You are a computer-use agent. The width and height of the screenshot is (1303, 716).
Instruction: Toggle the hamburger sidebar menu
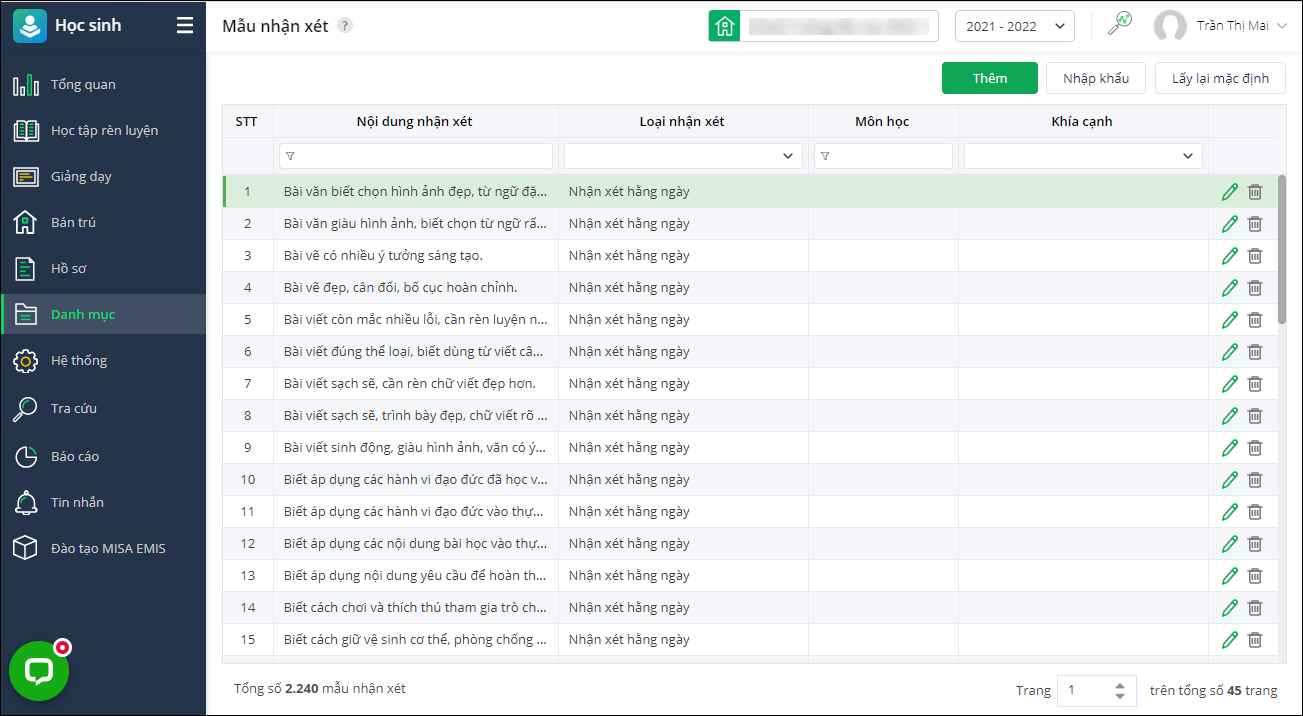[185, 26]
